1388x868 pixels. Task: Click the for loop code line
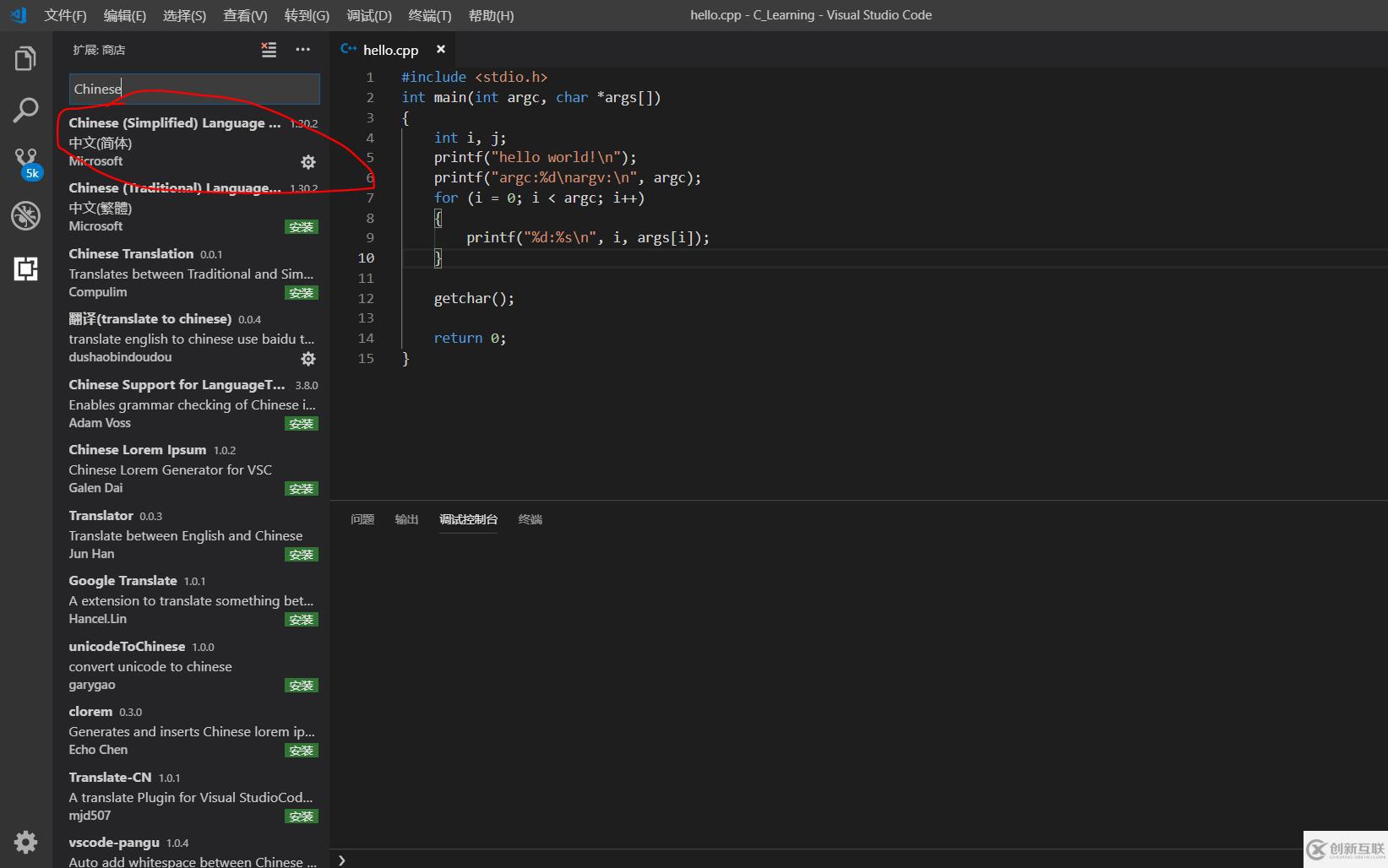pyautogui.click(x=539, y=198)
